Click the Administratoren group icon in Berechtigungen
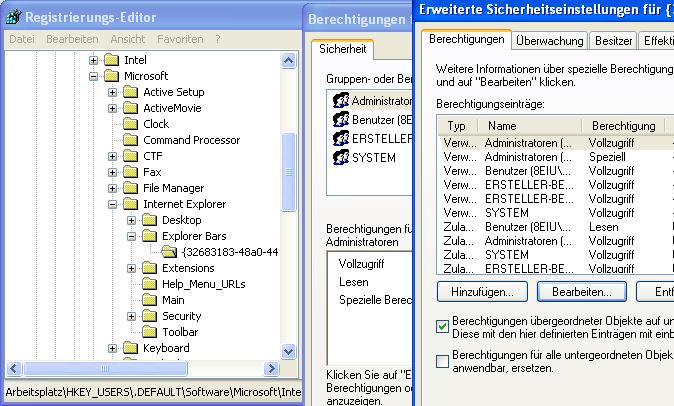This screenshot has height=406, width=674. [x=341, y=100]
